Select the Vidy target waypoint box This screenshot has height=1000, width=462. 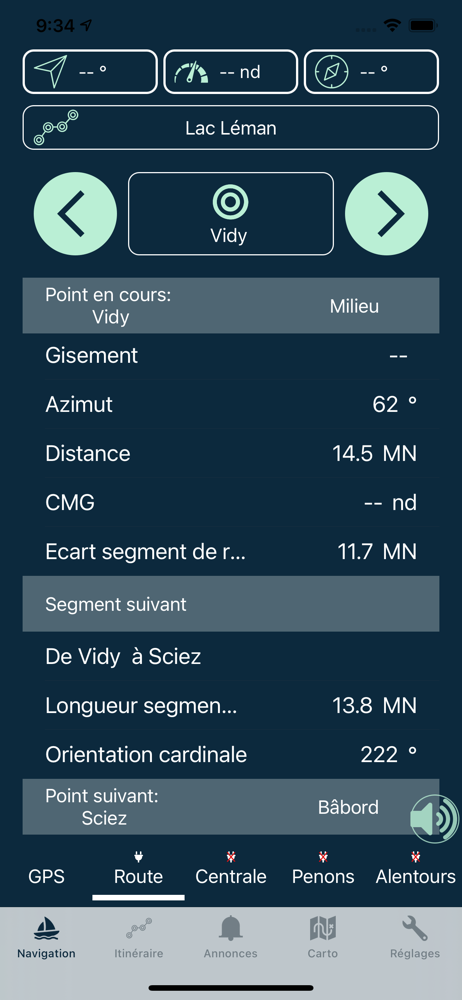[231, 214]
